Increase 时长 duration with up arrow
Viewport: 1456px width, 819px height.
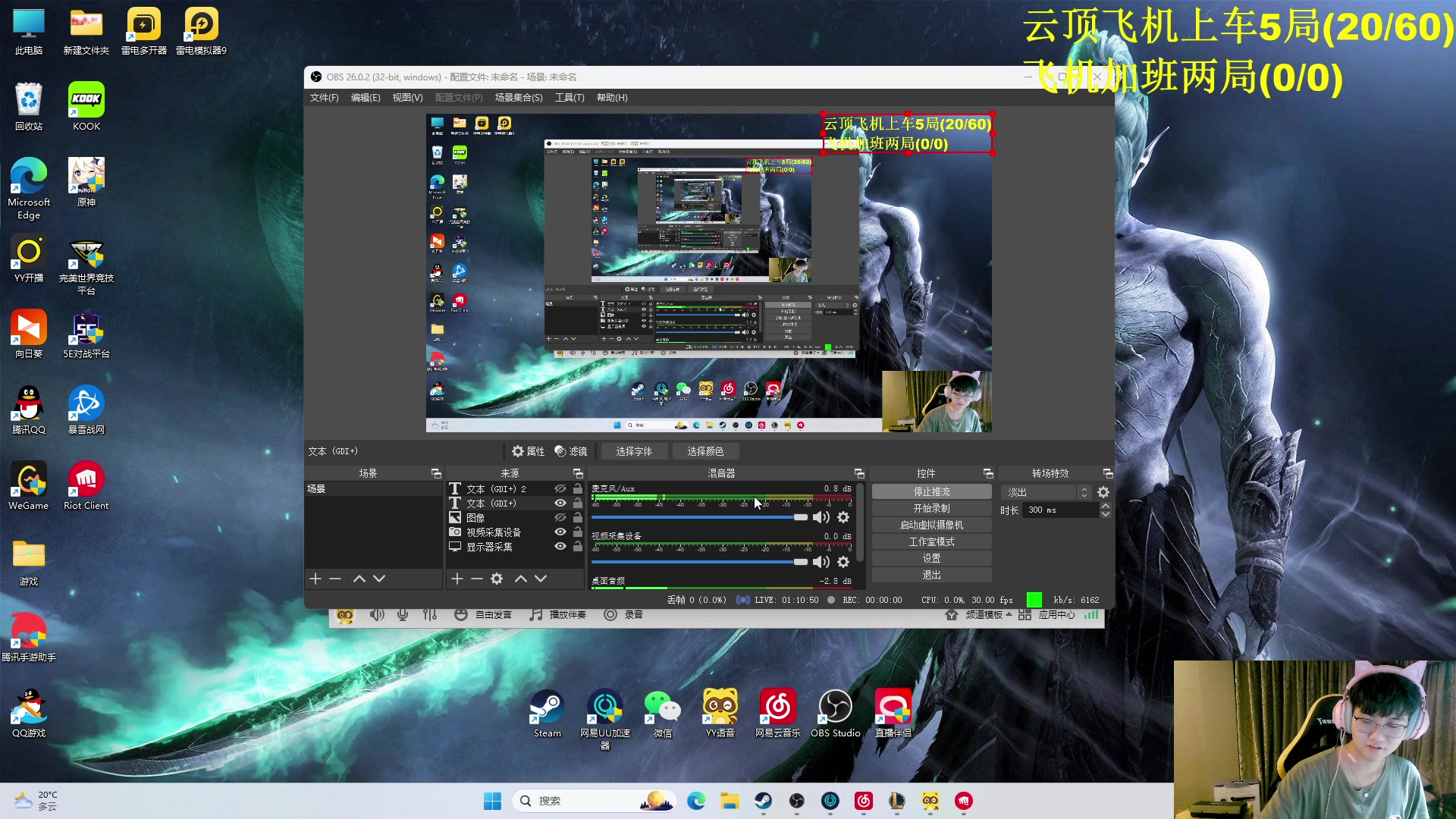(1106, 506)
